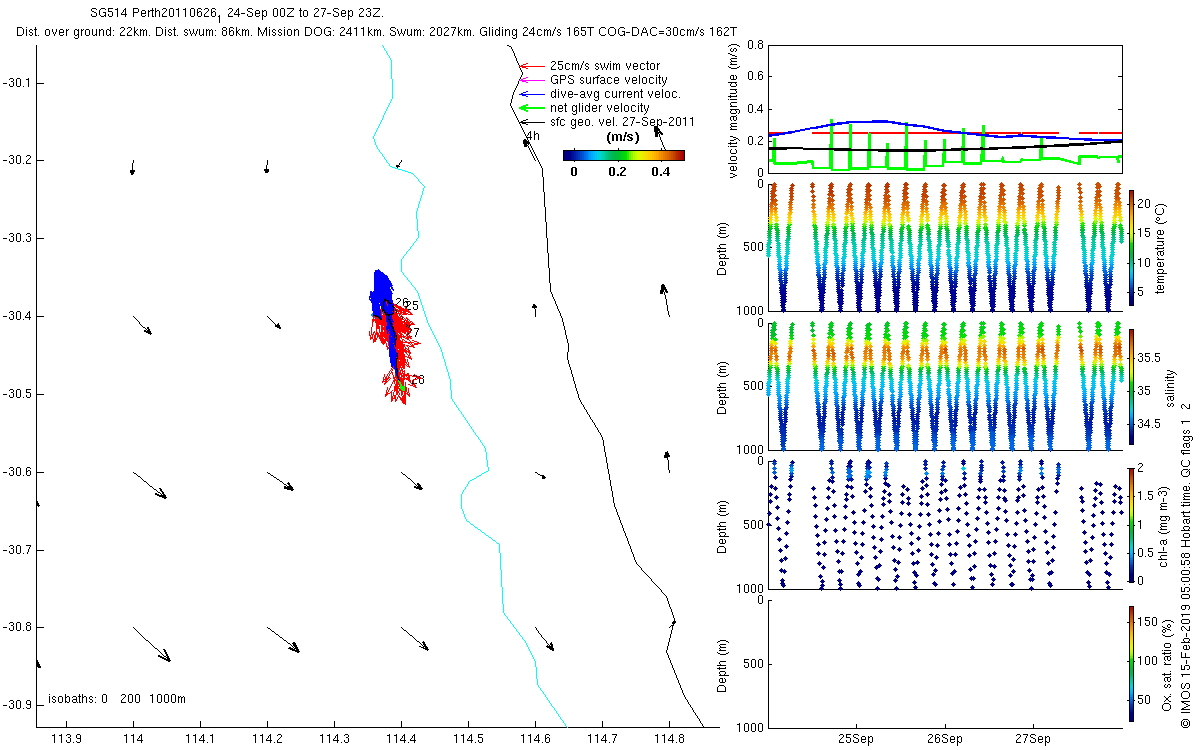Click the velocity magnitude time series plot

[943, 108]
